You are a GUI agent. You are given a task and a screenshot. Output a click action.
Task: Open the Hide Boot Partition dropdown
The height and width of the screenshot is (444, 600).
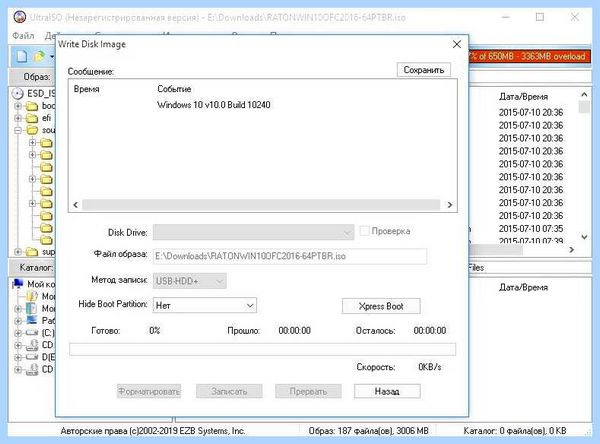pos(204,305)
